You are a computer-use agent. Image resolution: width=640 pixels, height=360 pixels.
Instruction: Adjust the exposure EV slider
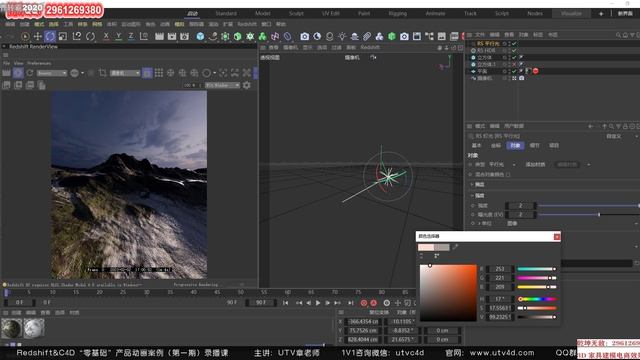coord(588,215)
